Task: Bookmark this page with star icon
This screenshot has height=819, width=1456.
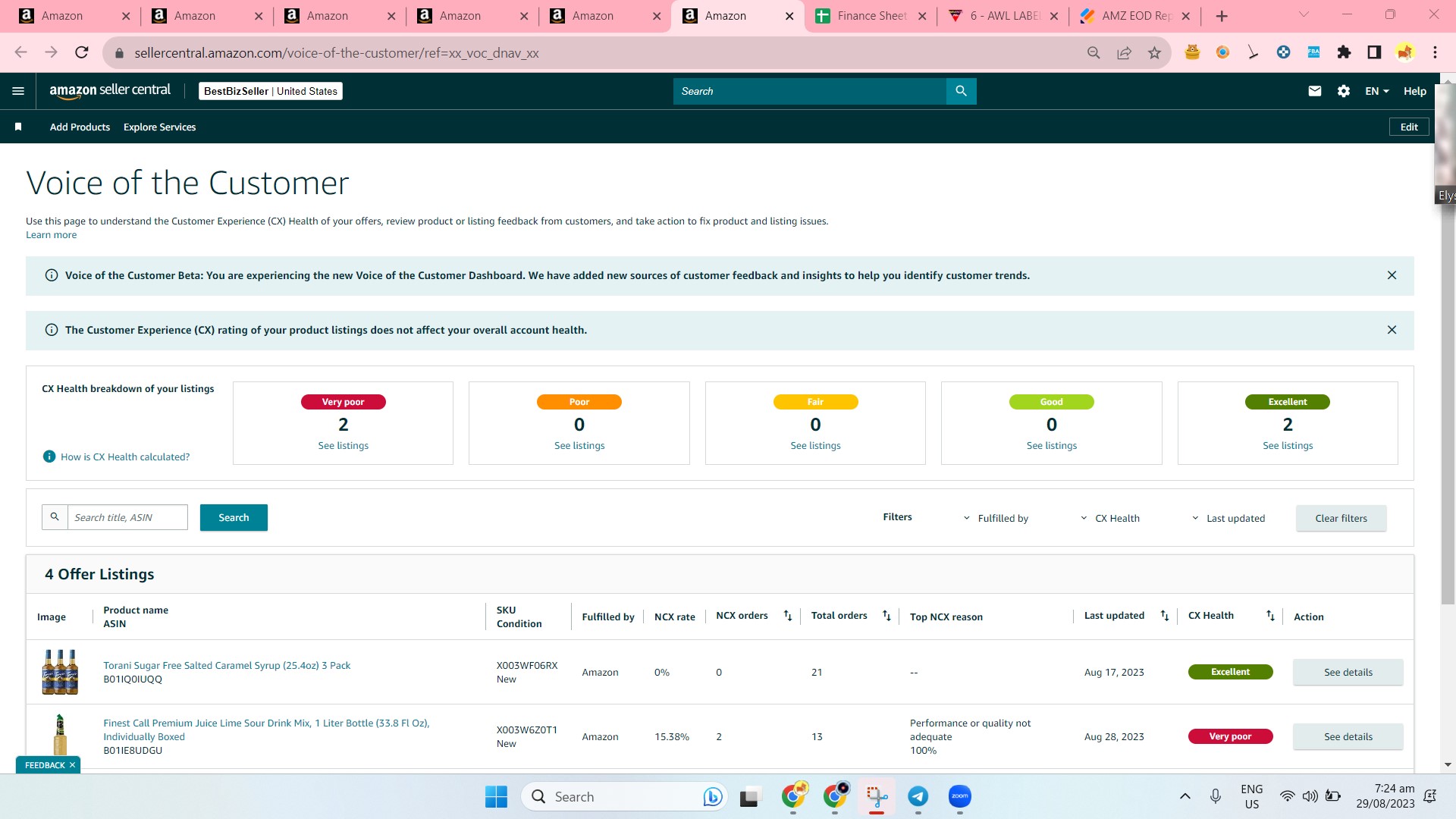Action: (x=1154, y=52)
